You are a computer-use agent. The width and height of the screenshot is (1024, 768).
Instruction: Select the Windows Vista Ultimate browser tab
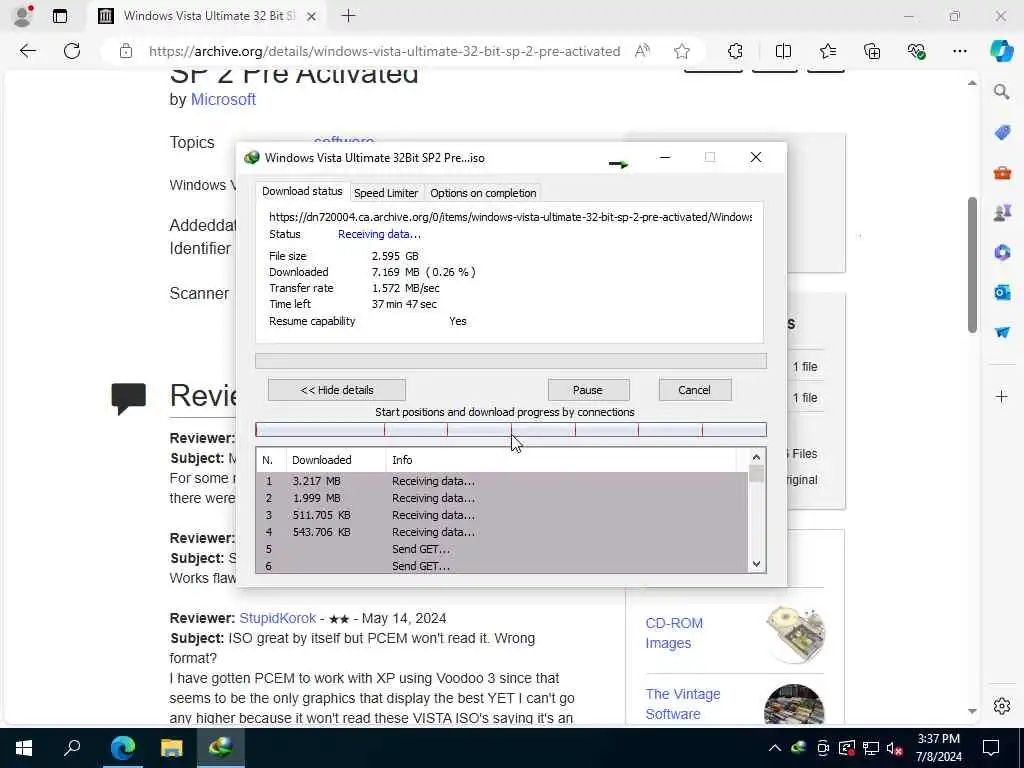coord(208,16)
